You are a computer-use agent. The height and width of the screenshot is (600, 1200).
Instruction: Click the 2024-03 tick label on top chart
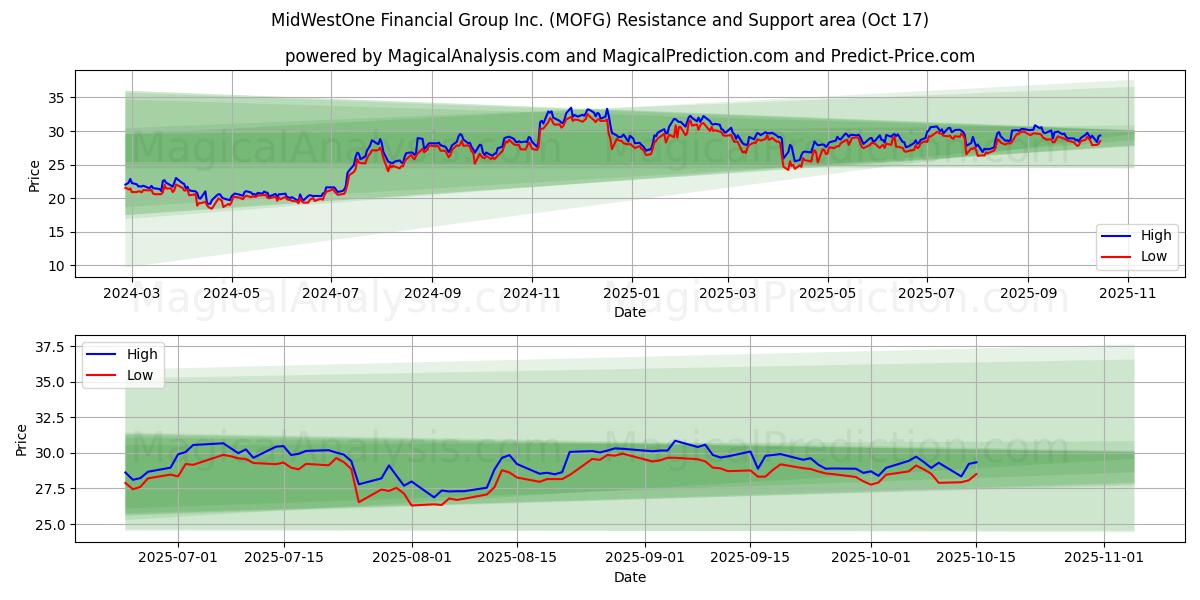point(131,294)
